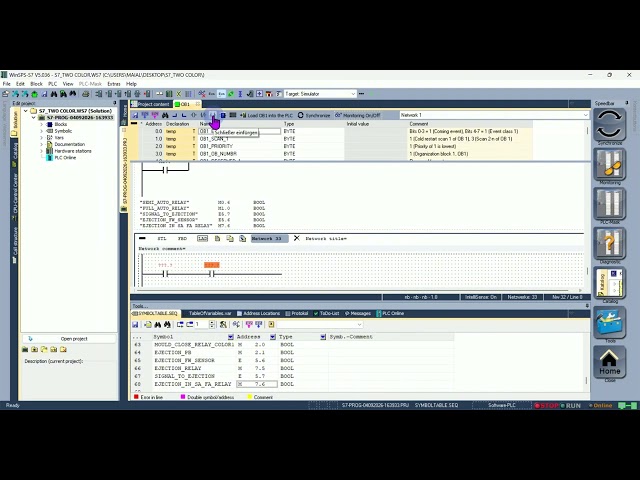The height and width of the screenshot is (480, 640).
Task: Expand the Hardware stations tree node
Action: [41, 151]
